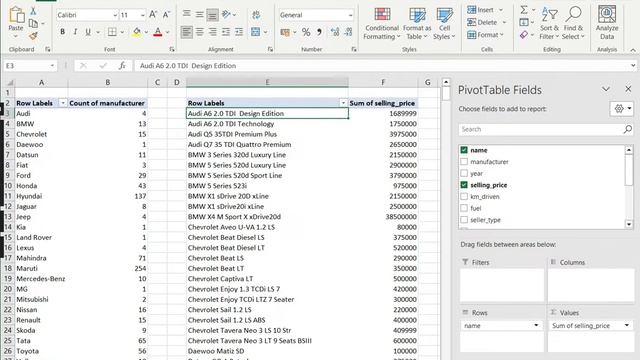
Task: Open Conditional Formatting menu
Action: tap(382, 24)
